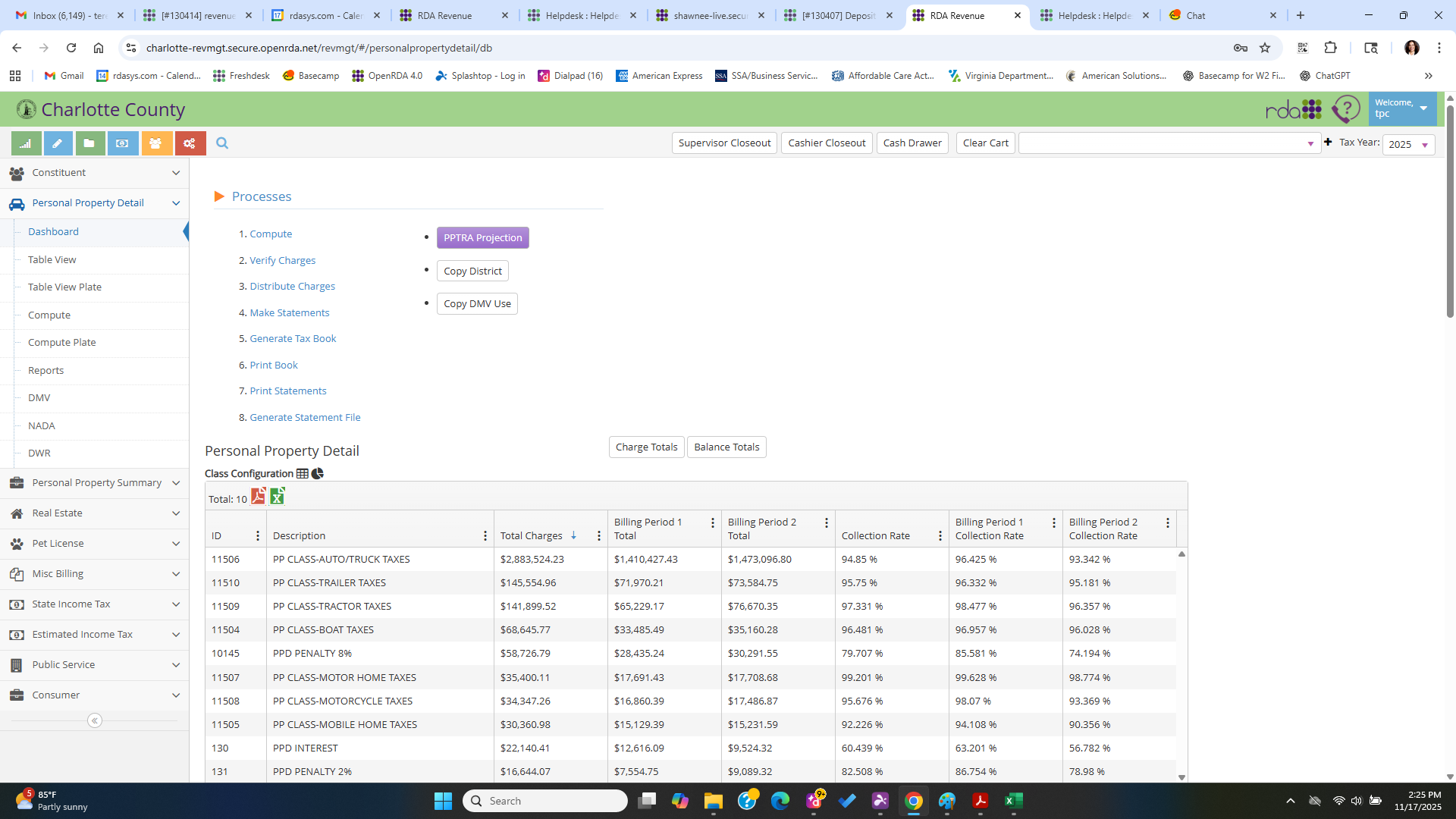Click the Charge Totals button
The image size is (1456, 819).
click(x=646, y=447)
